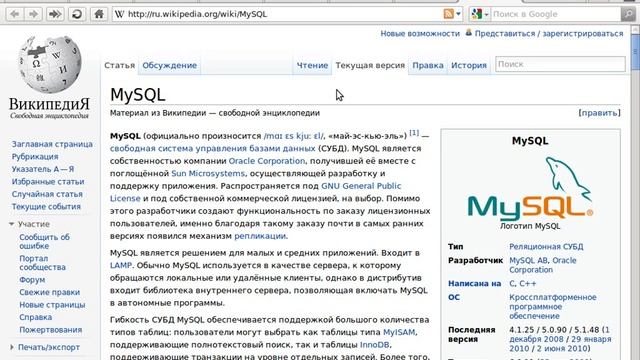Open Новые страницы sidebar link
This screenshot has width=640, height=360.
pos(52,305)
